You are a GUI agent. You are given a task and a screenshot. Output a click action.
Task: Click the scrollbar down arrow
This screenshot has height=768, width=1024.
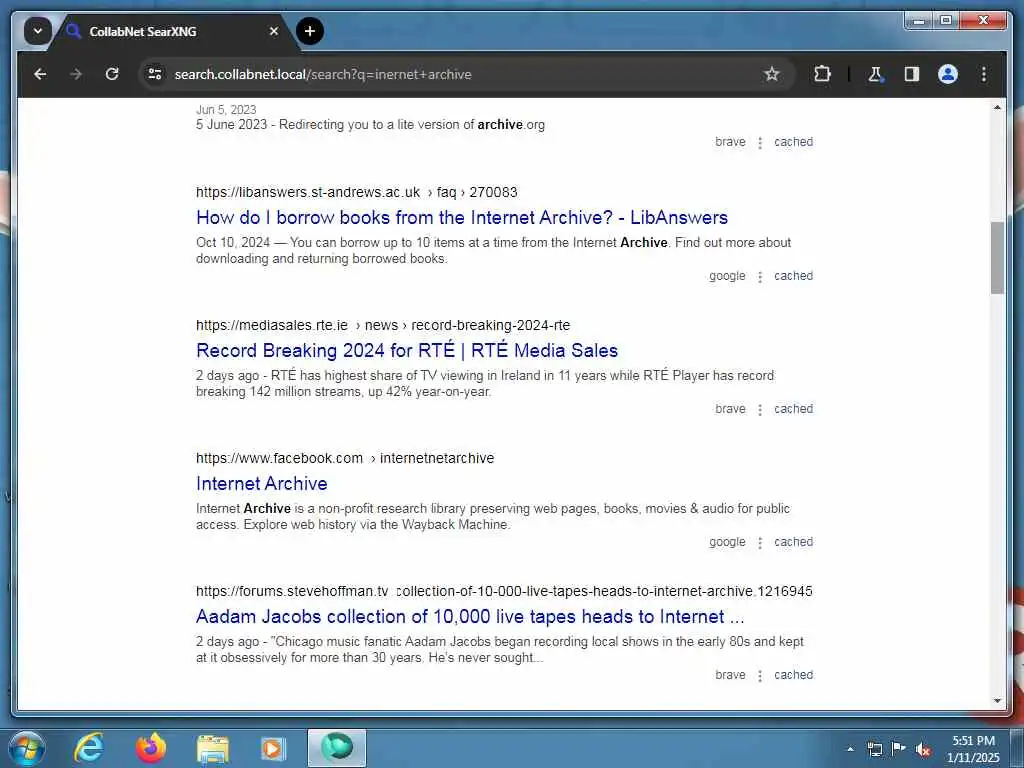click(997, 701)
